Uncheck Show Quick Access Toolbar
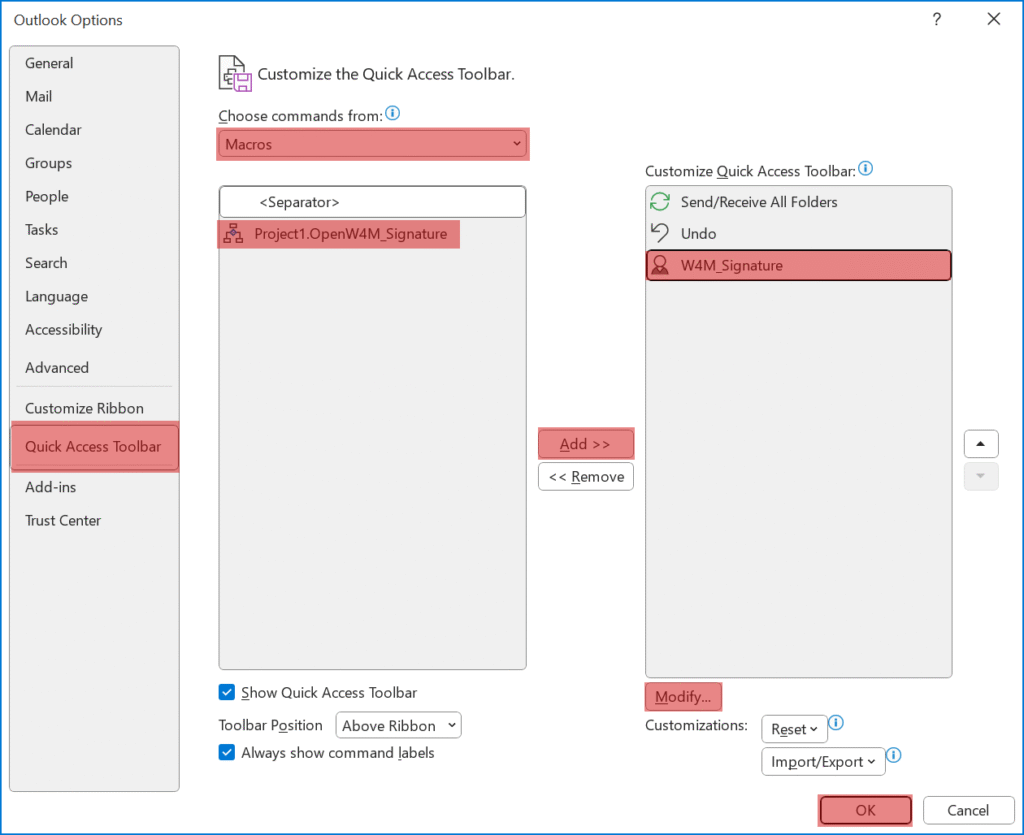Image resolution: width=1024 pixels, height=835 pixels. coord(227,692)
